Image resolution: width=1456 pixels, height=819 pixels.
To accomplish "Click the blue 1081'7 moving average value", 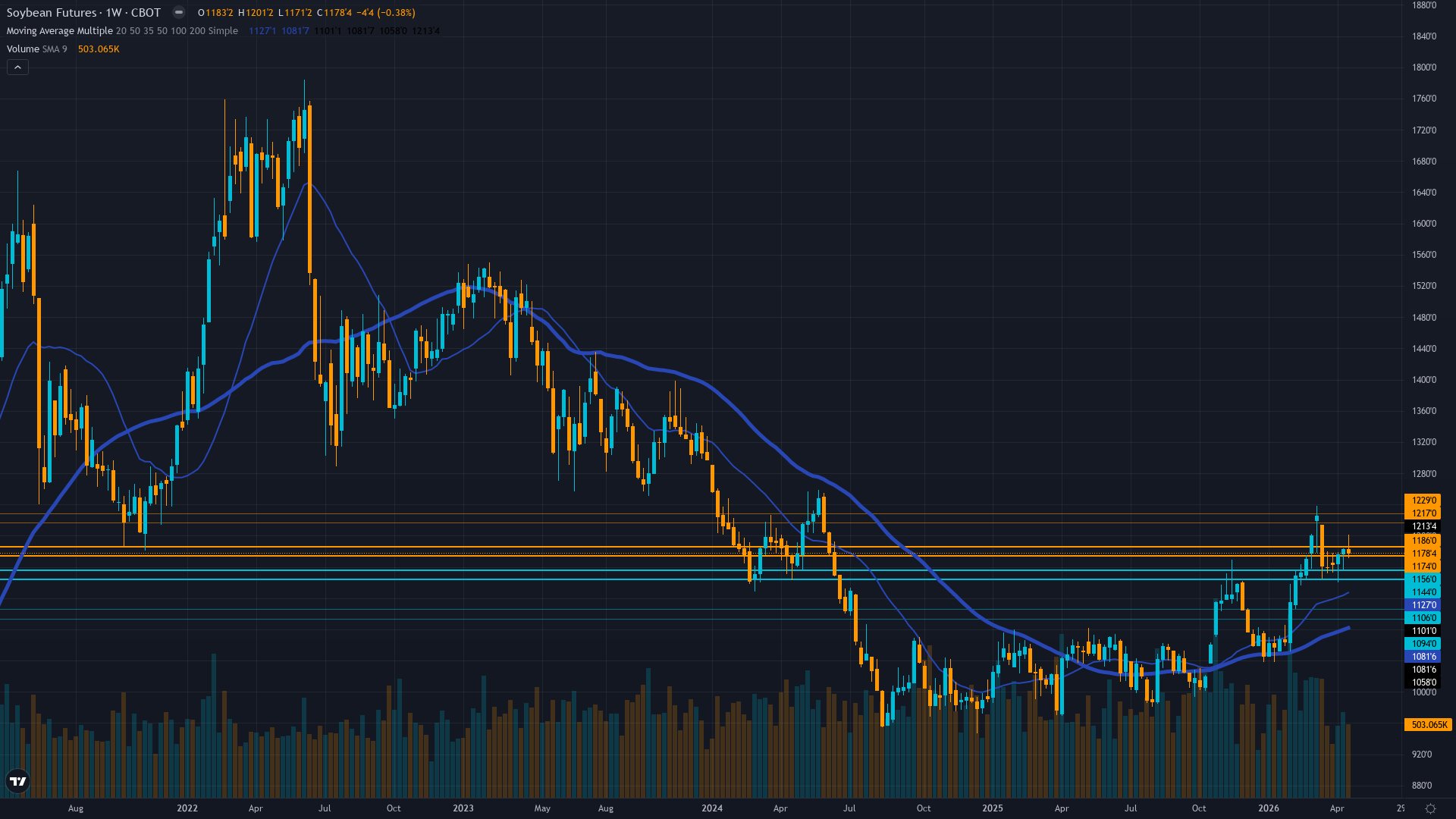I will pyautogui.click(x=295, y=31).
